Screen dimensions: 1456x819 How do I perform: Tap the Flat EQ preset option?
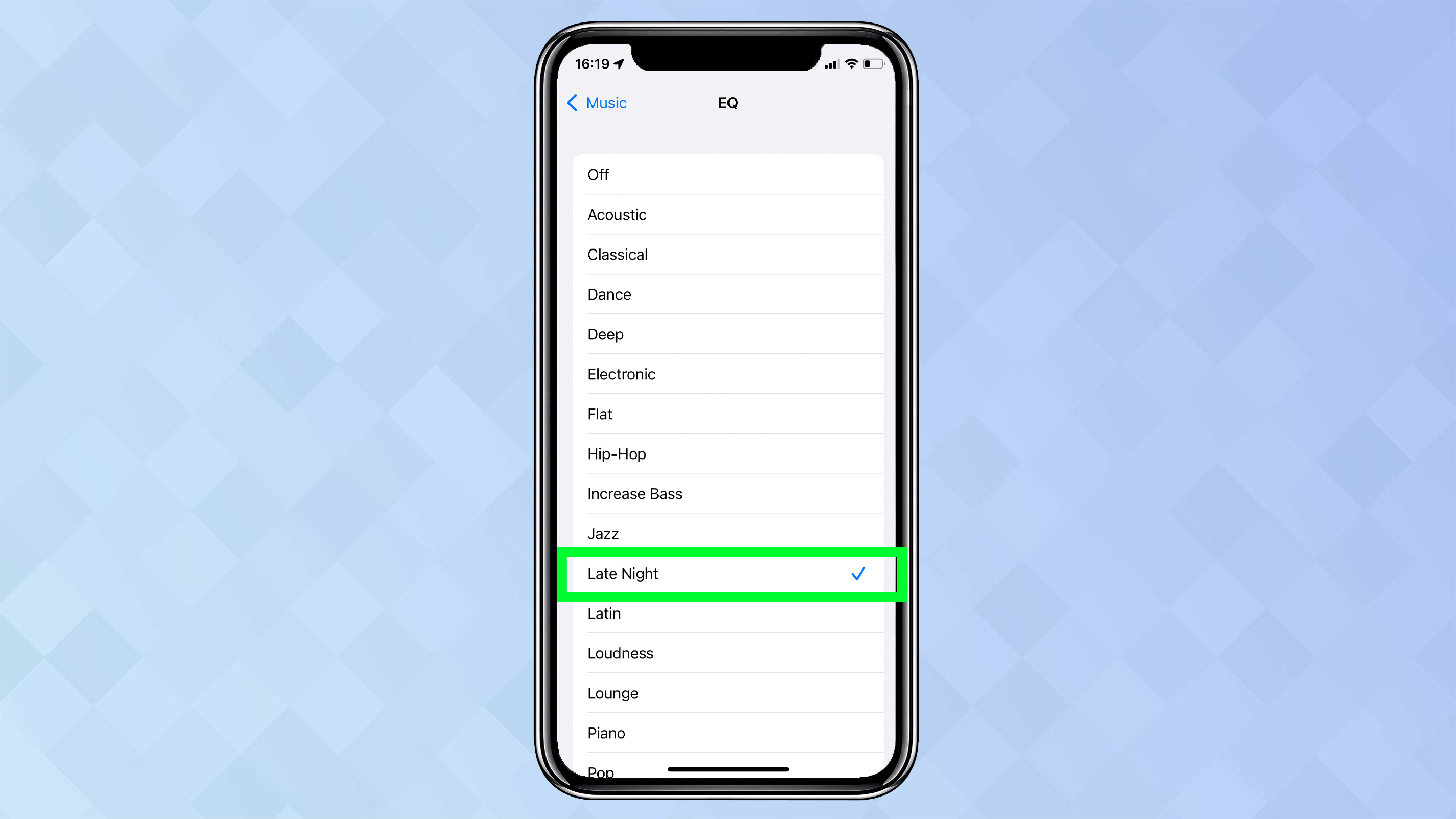[728, 413]
